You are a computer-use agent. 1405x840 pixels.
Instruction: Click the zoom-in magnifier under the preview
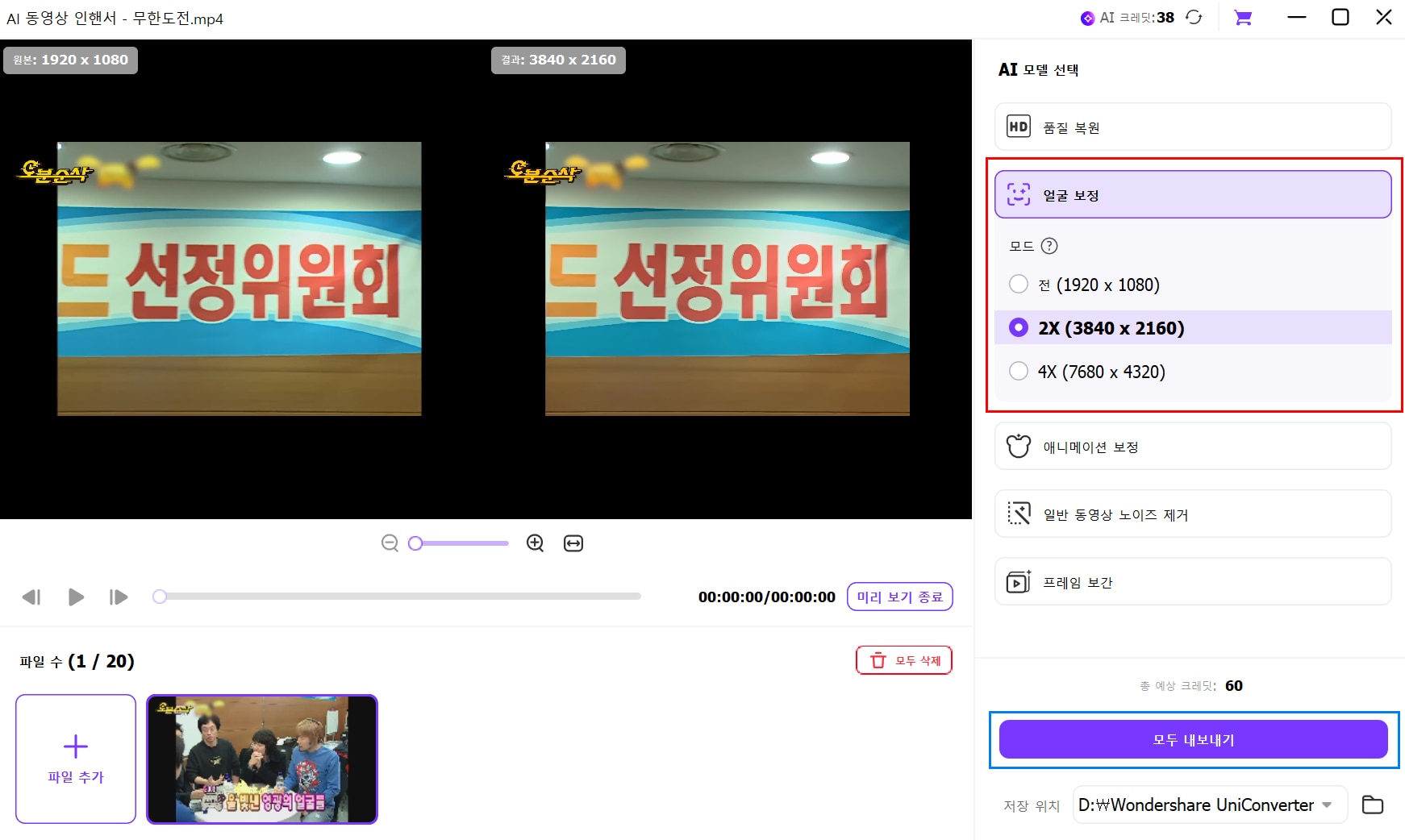(x=535, y=543)
